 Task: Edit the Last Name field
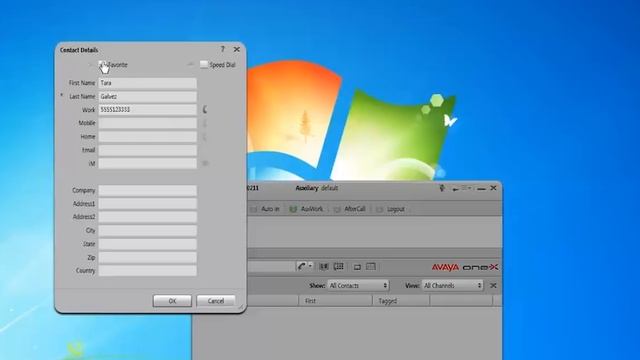147,96
